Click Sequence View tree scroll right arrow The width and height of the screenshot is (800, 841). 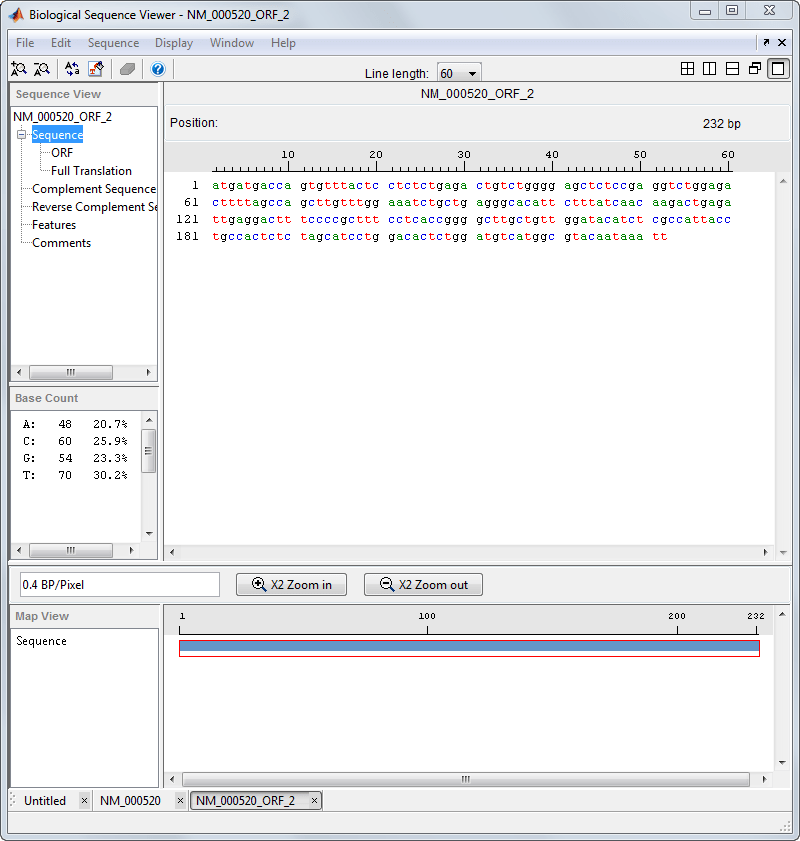click(149, 372)
